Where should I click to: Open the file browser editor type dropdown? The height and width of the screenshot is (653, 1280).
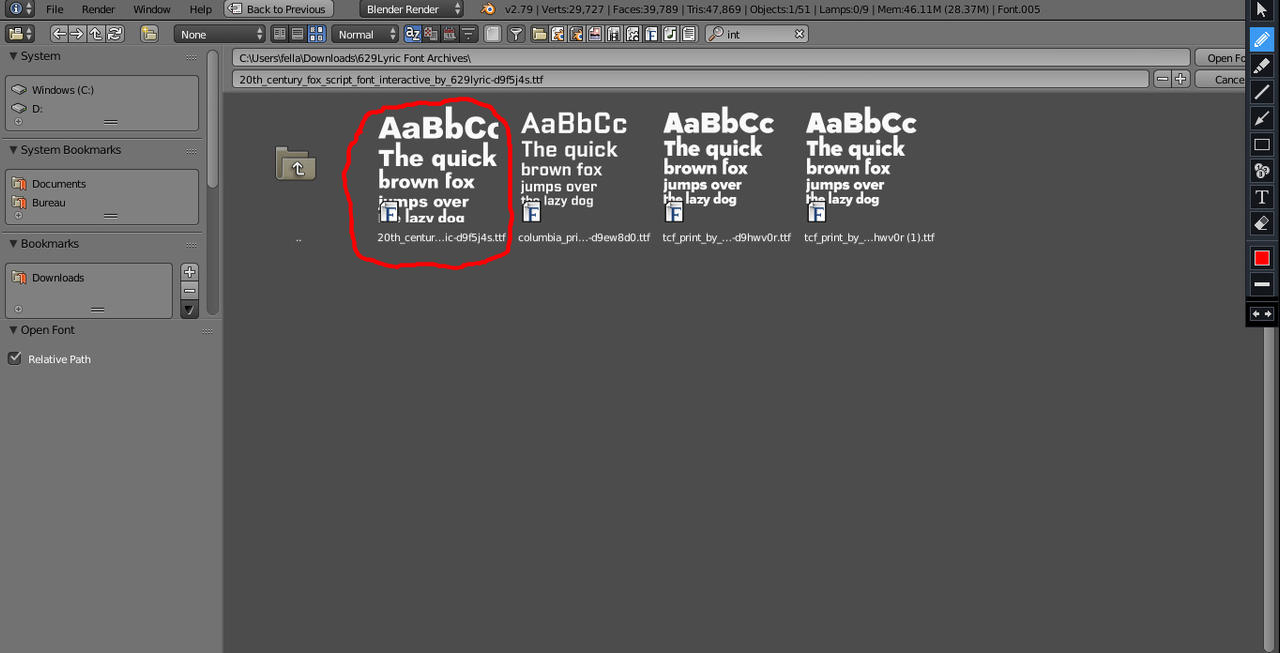pos(22,34)
